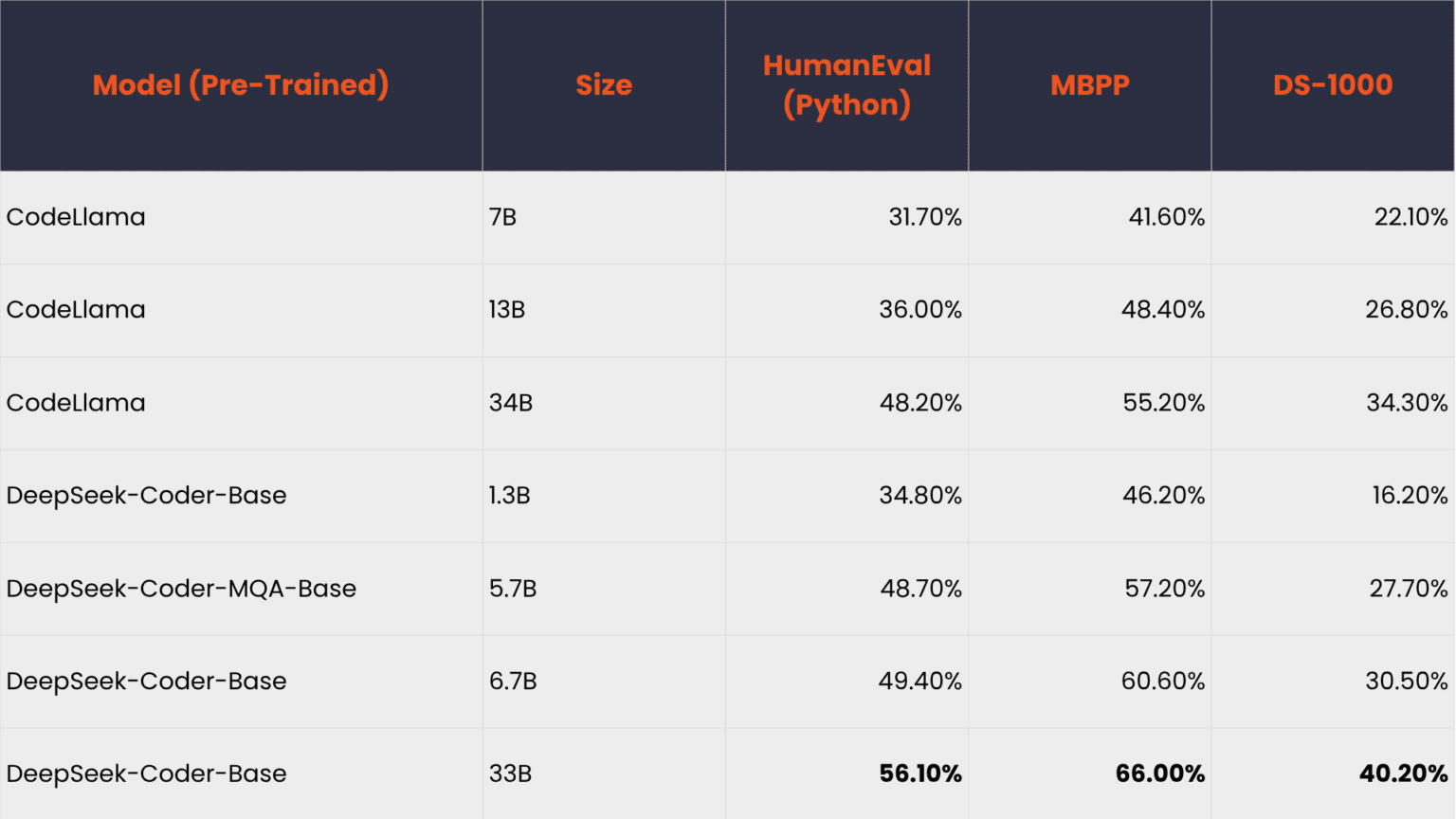Select the 60.60% MBPP cell

[x=1162, y=682]
